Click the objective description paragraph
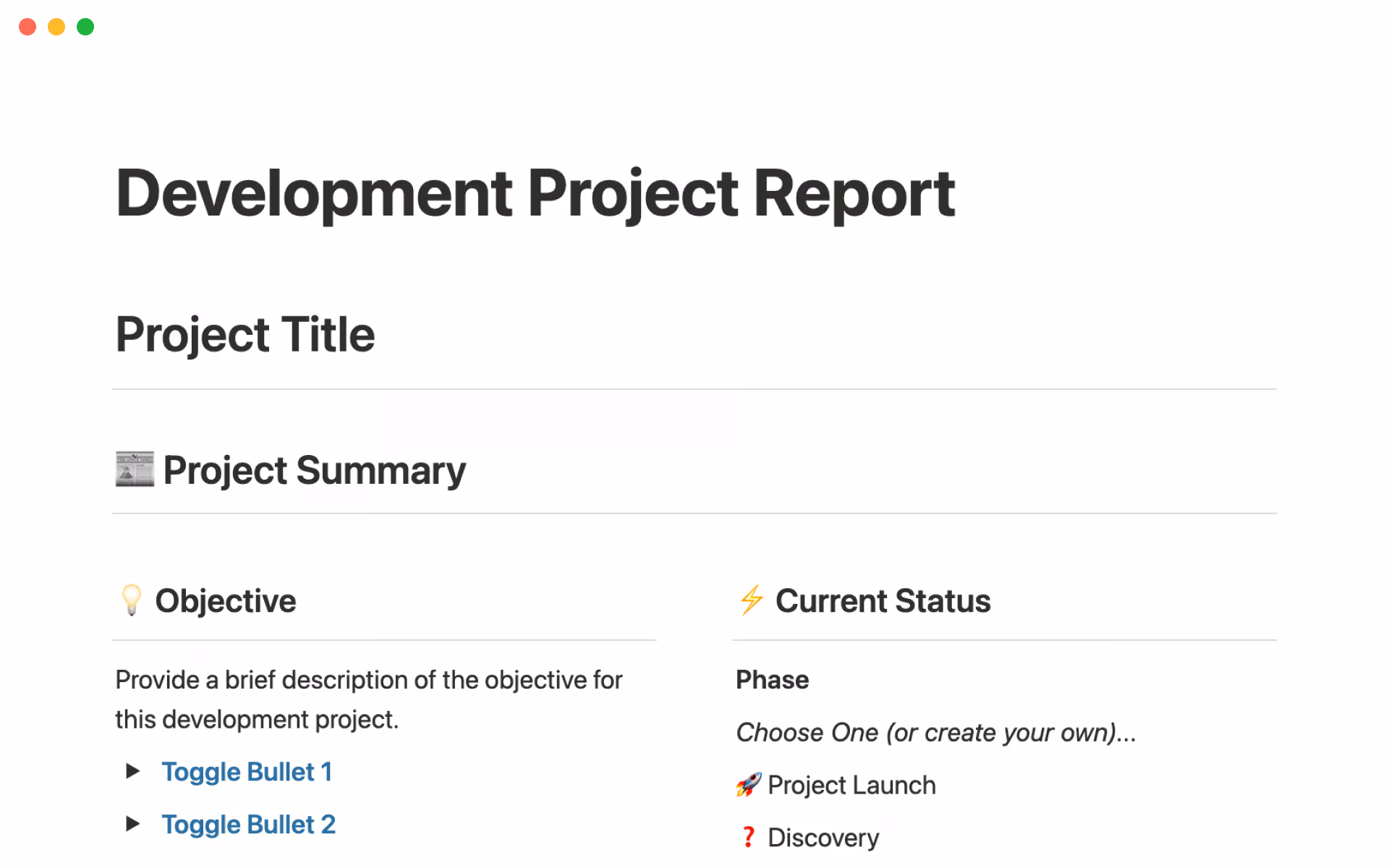The image size is (1389, 868). tap(368, 699)
